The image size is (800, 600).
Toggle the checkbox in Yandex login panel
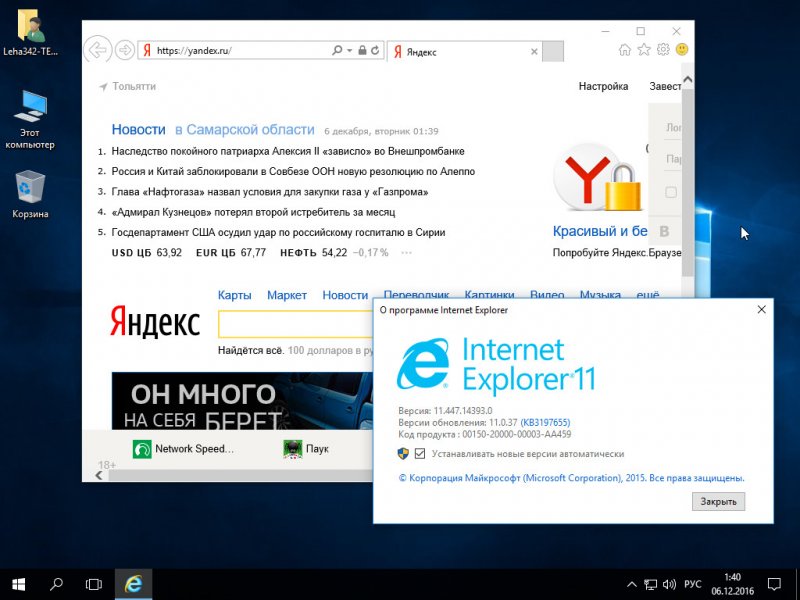pos(671,192)
